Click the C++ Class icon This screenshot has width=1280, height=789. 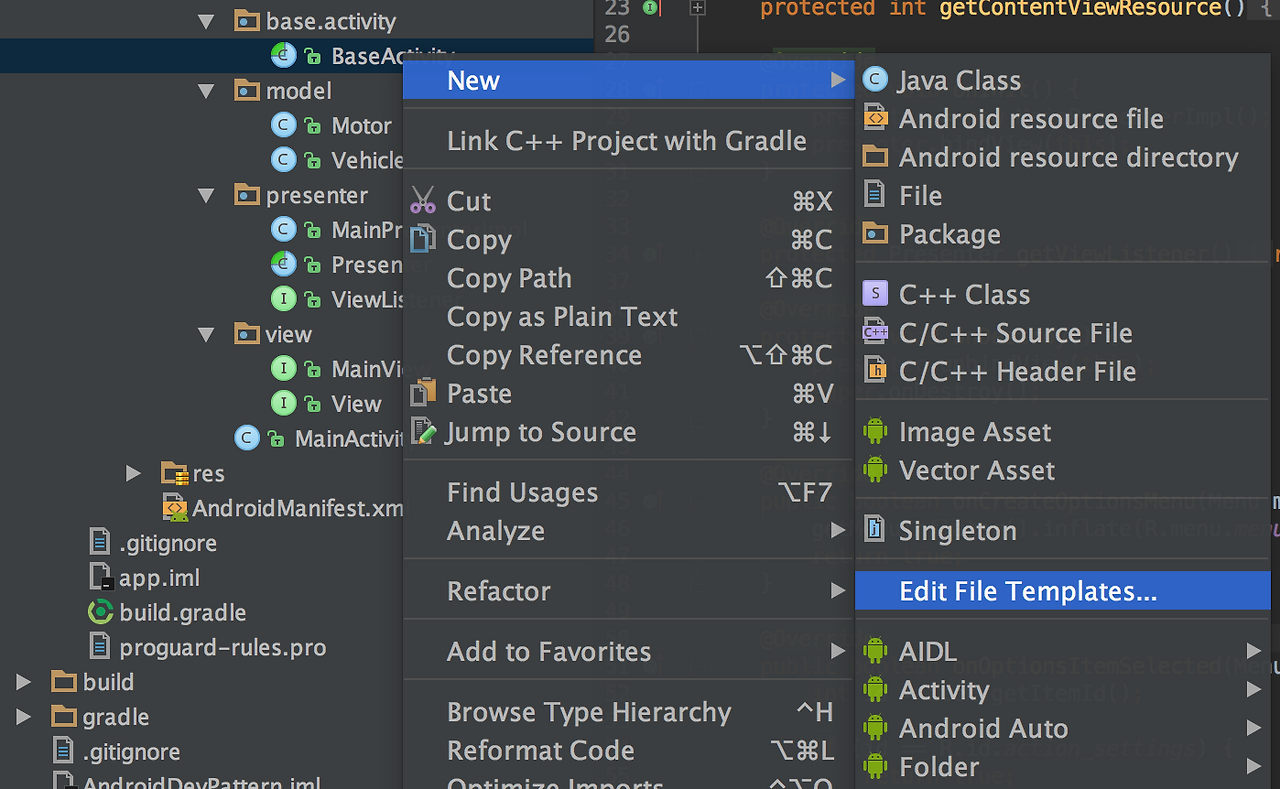pos(875,294)
